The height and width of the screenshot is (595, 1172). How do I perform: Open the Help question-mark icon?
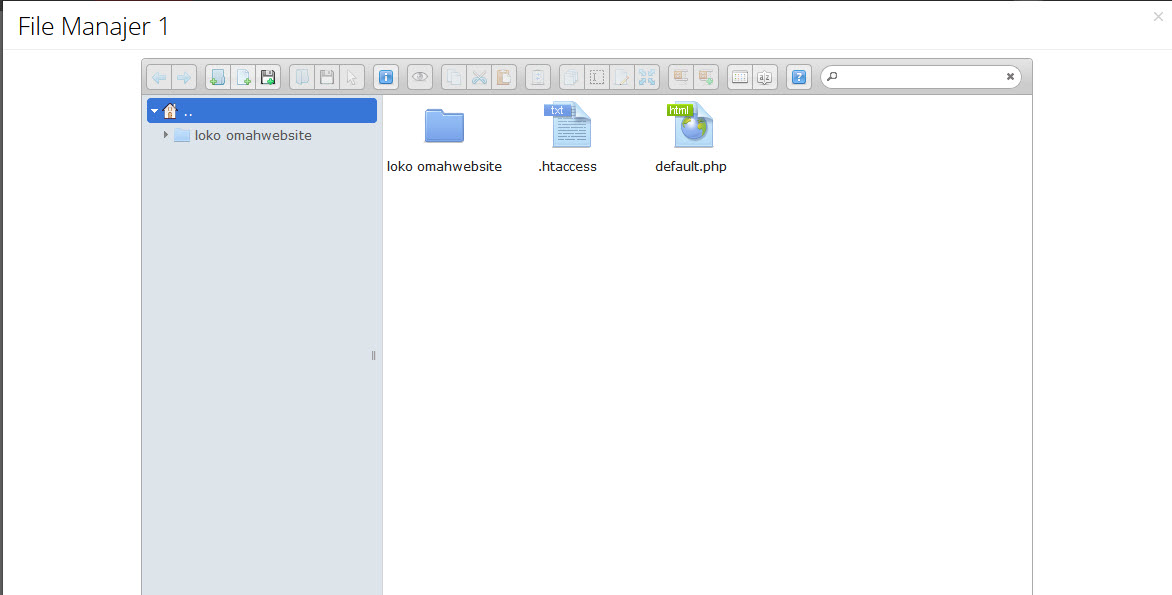(x=798, y=77)
